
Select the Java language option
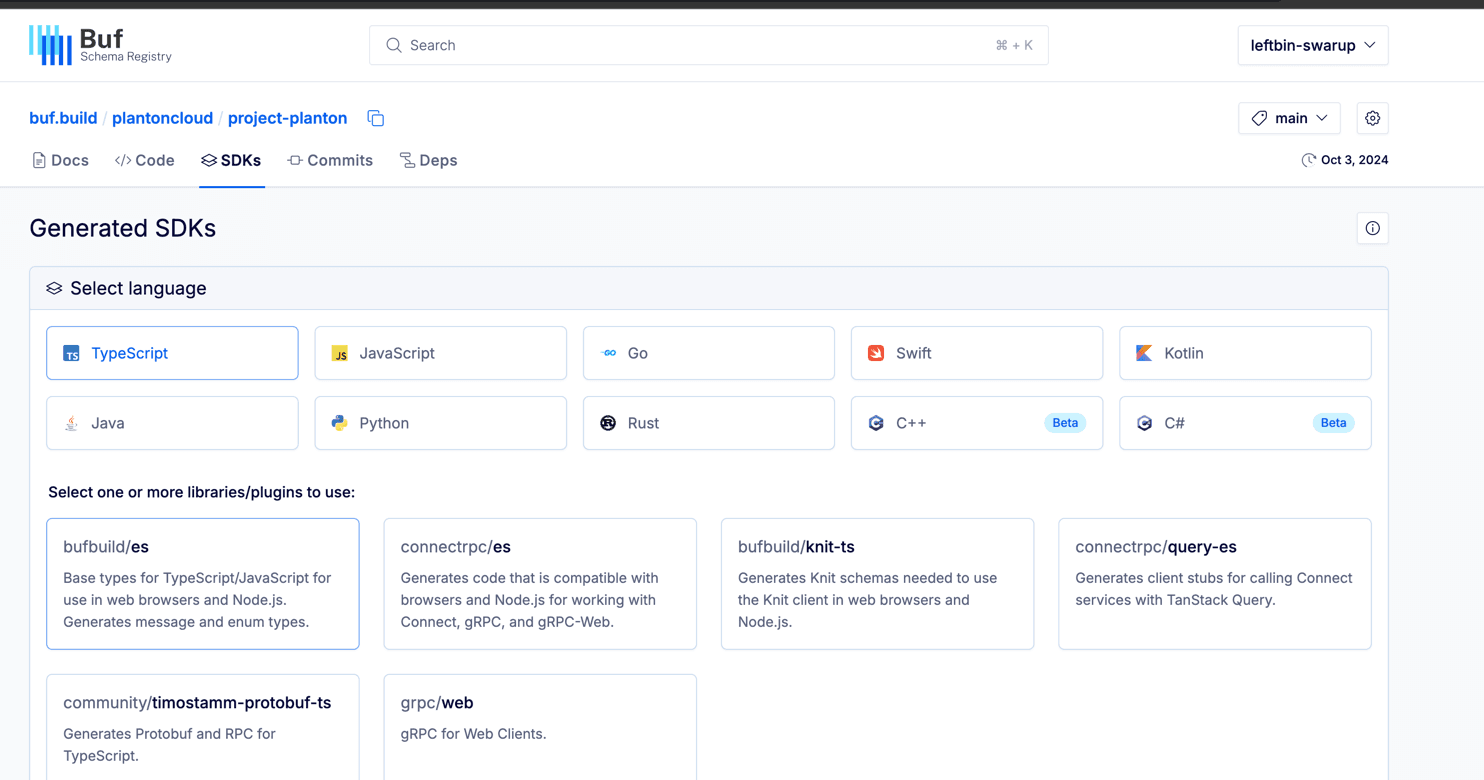[x=172, y=423]
